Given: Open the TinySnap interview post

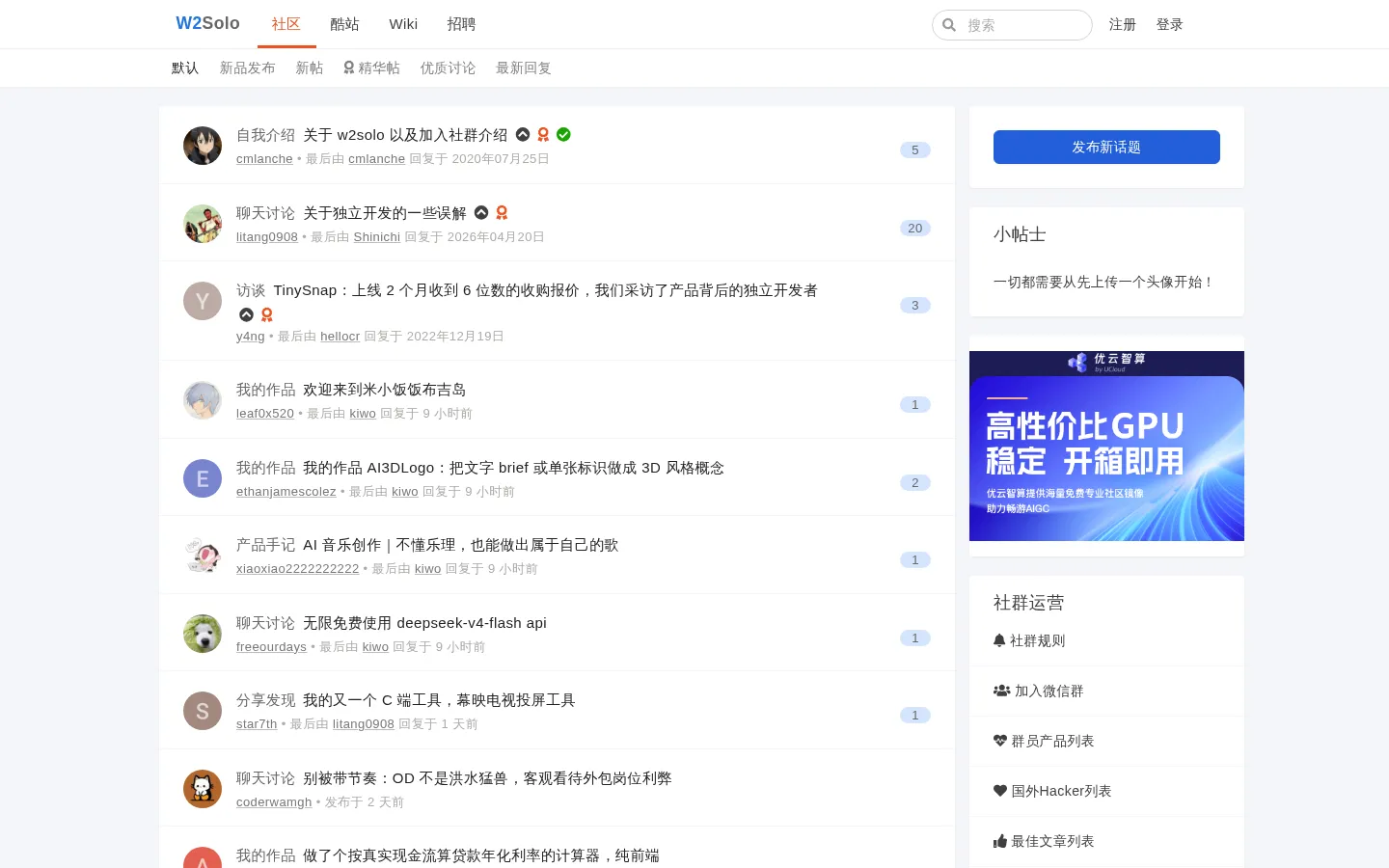Looking at the screenshot, I should [545, 290].
